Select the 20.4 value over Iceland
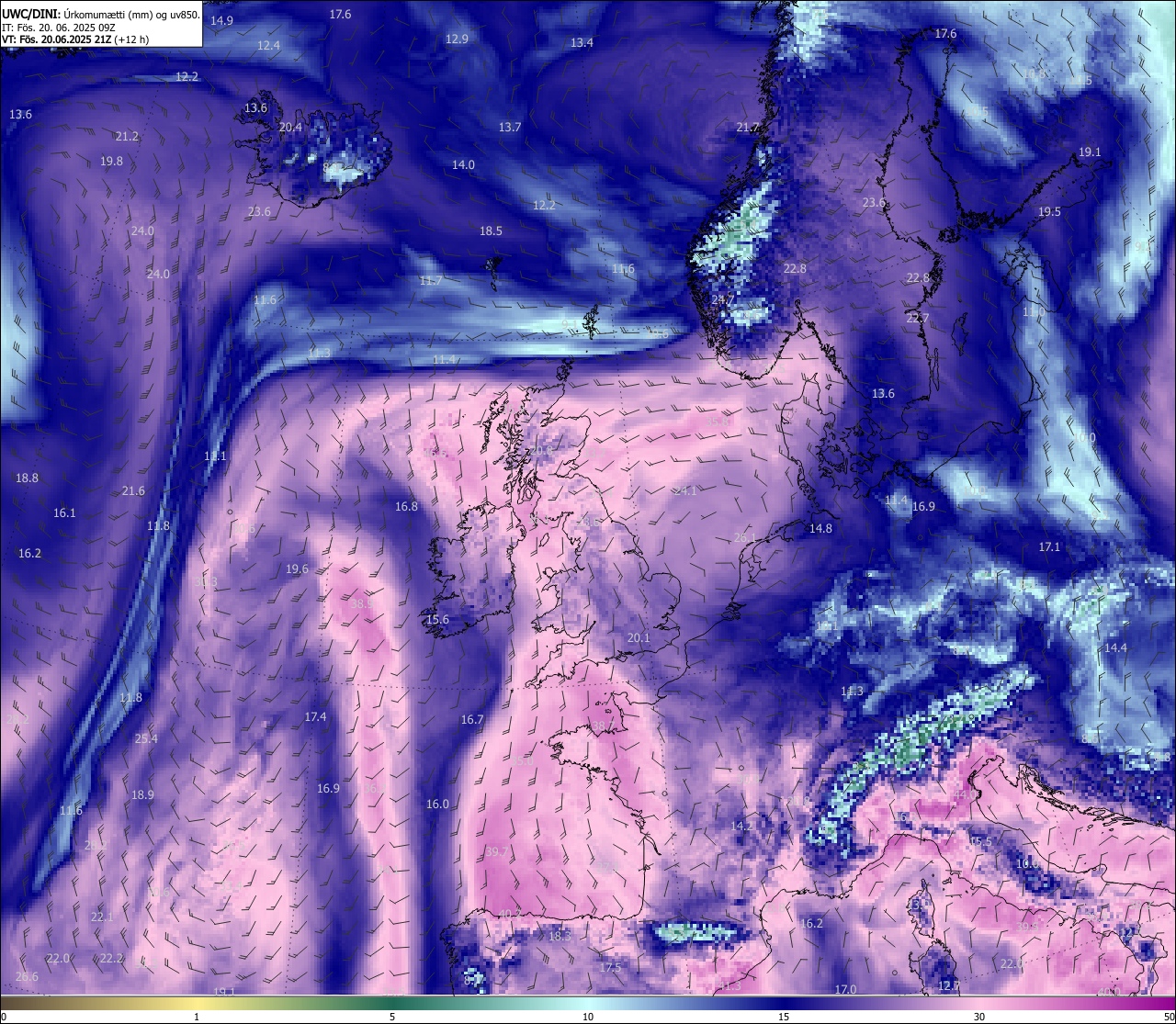 point(290,127)
